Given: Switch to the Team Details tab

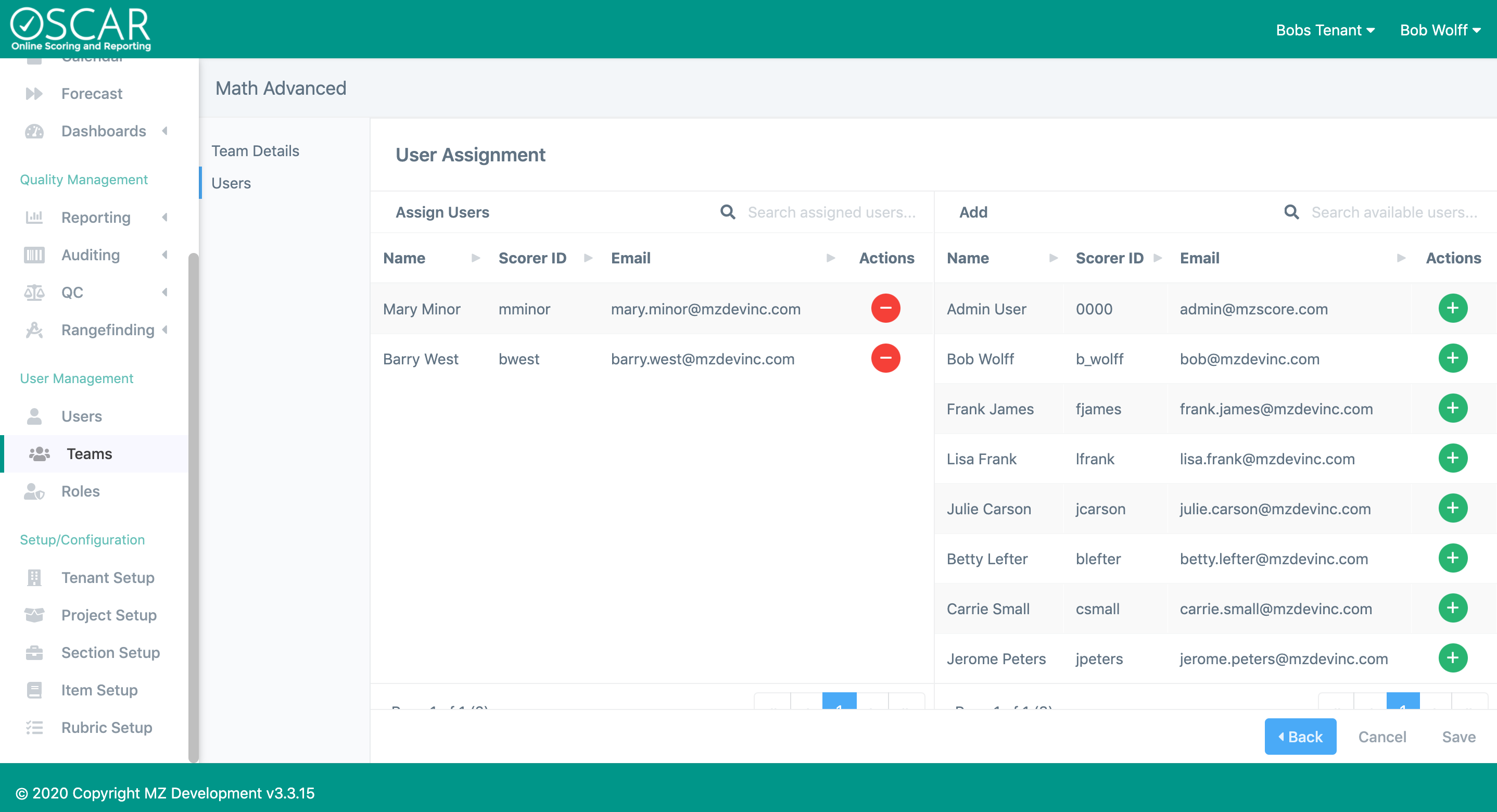Looking at the screenshot, I should pyautogui.click(x=255, y=151).
